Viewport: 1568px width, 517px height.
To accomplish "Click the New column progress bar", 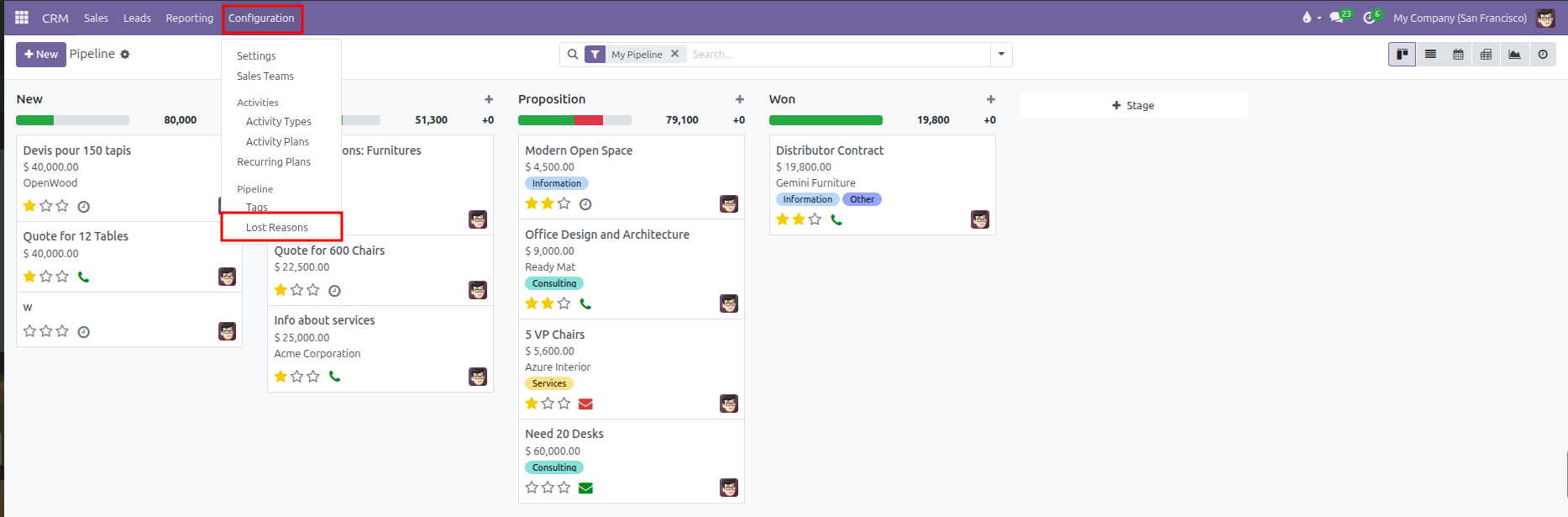I will tap(72, 120).
